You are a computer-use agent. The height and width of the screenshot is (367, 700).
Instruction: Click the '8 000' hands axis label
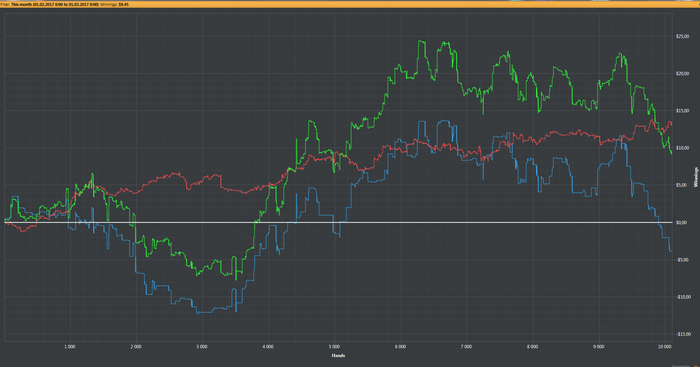point(533,346)
